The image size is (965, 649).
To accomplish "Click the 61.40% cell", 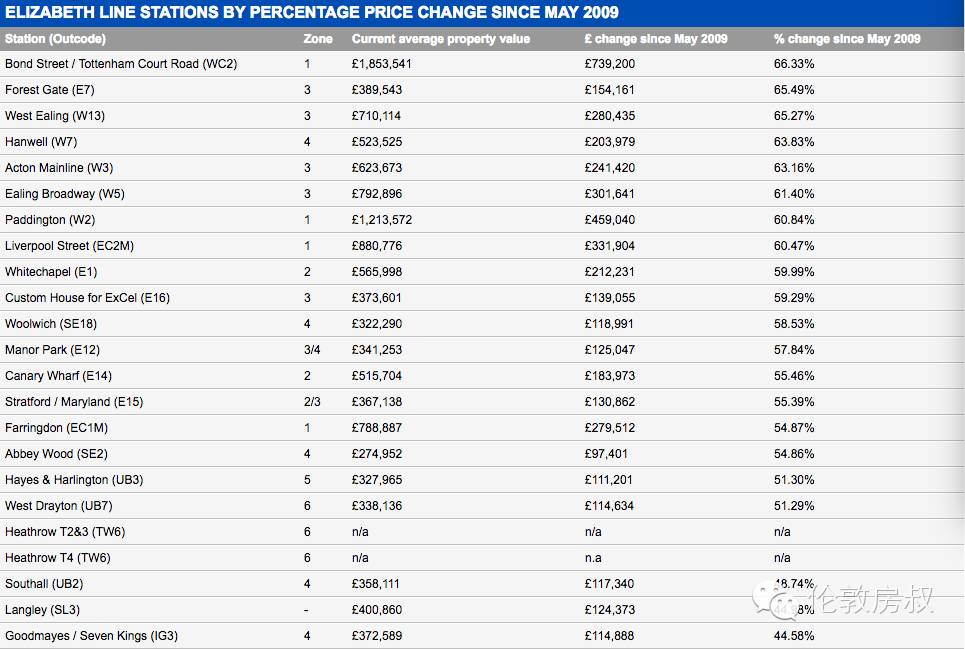I will tap(794, 194).
